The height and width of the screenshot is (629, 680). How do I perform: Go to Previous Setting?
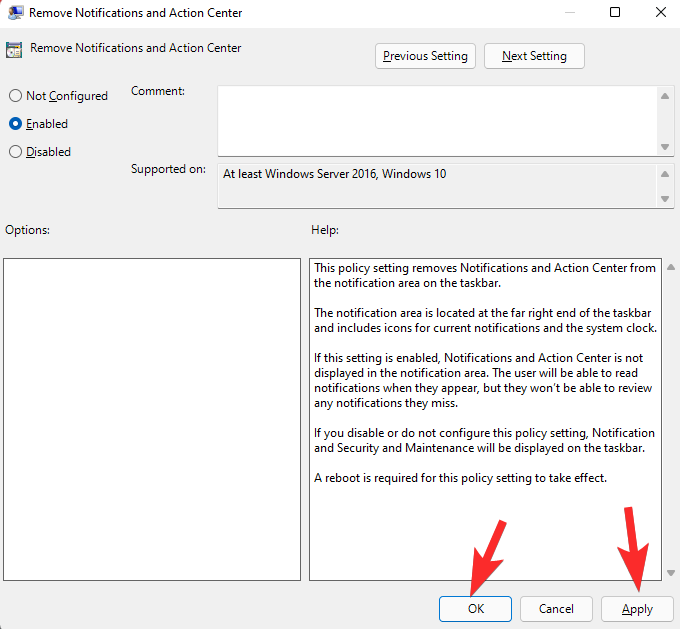[x=425, y=56]
